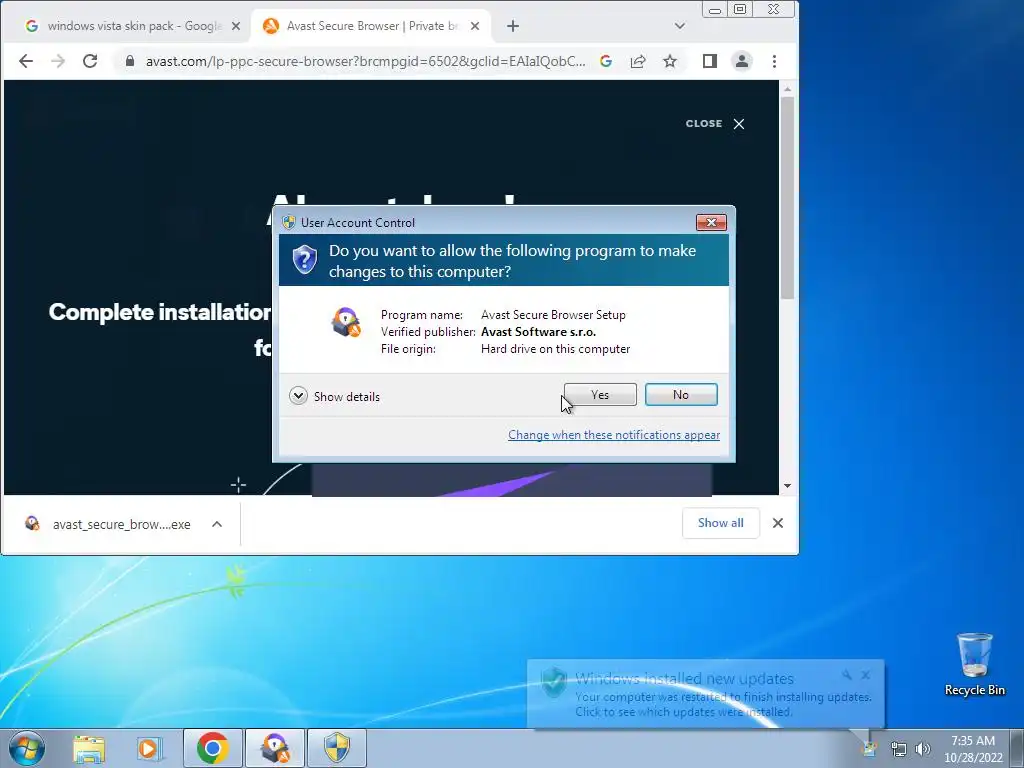Open a new browser tab
This screenshot has height=768, width=1024.
pos(513,26)
